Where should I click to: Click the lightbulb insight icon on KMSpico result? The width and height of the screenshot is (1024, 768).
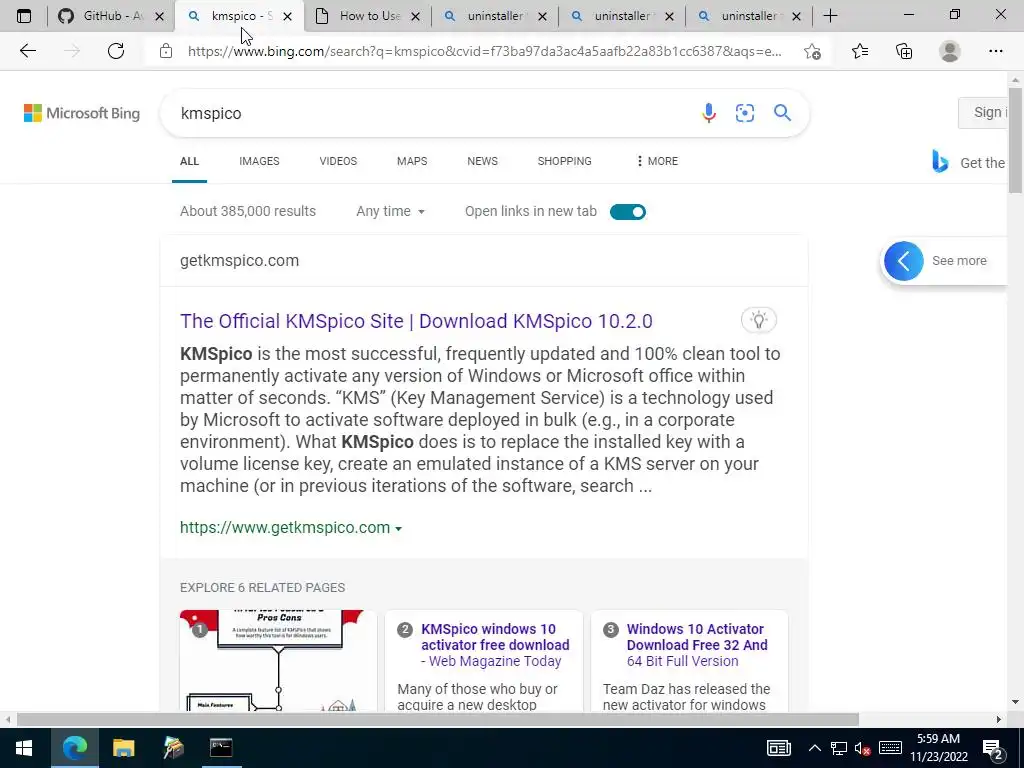[758, 320]
